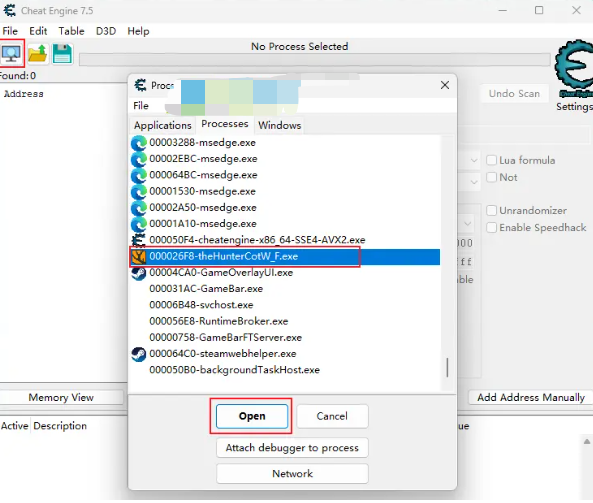
Task: Expand the dropdown beside the Not checkbox
Action: tap(473, 182)
